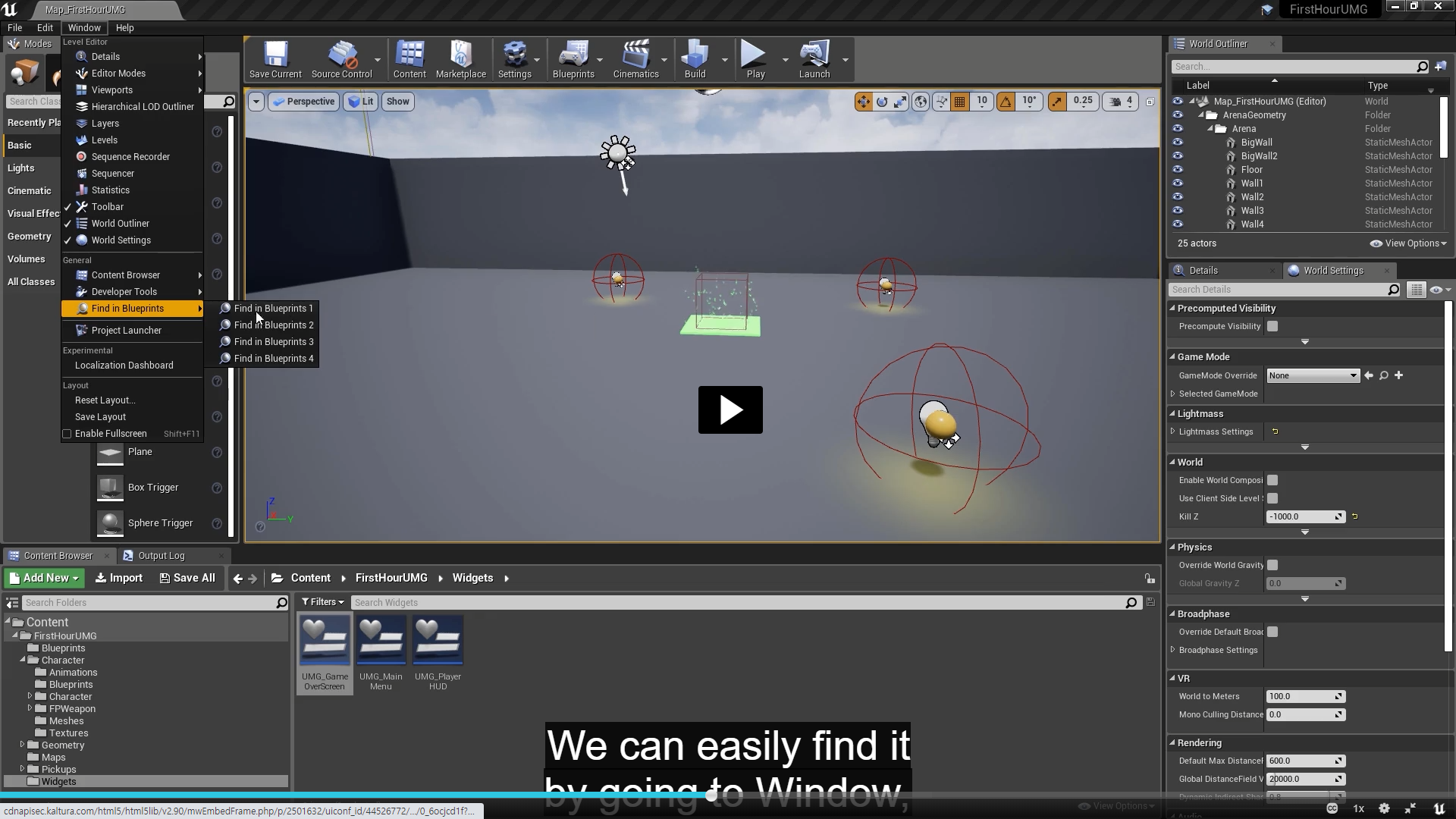Screen dimensions: 1456x819
Task: Click the Marketplace toolbar icon
Action: point(460,55)
